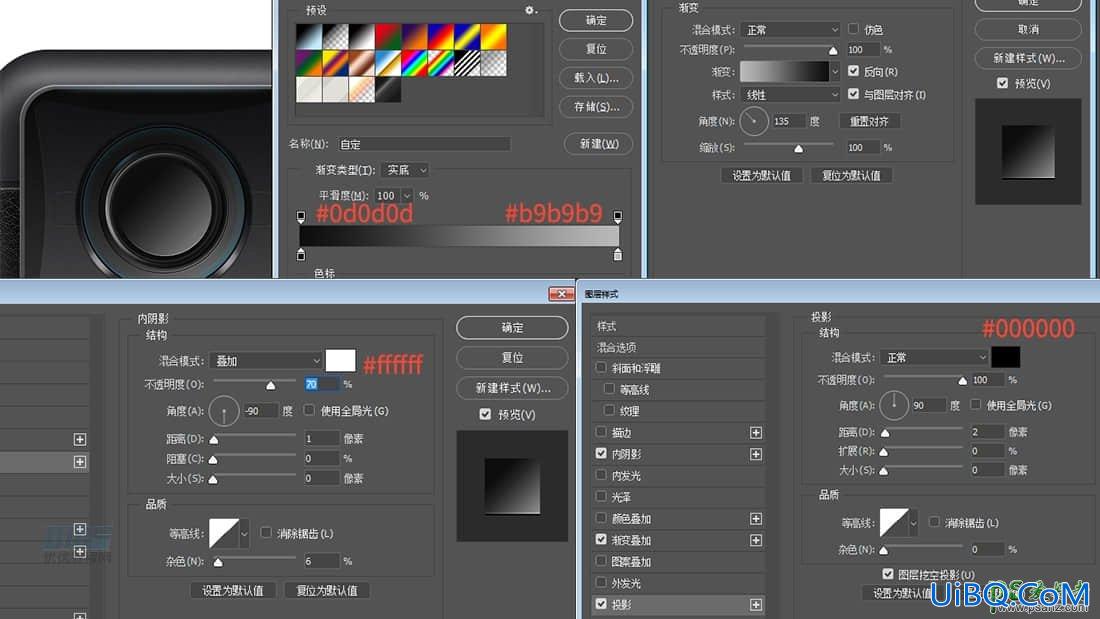Expand drop shadow contour picker arrow
1100x619 pixels.
coord(913,523)
